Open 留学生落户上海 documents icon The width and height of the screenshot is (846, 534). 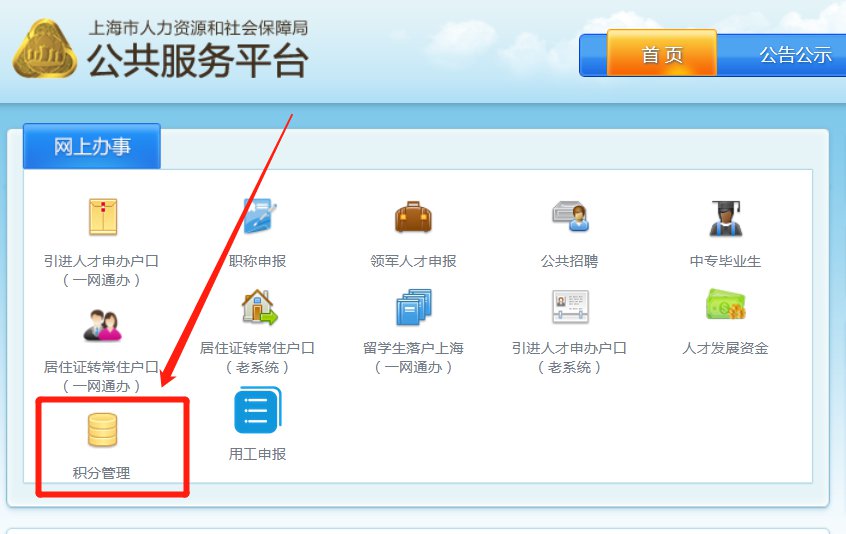tap(414, 307)
